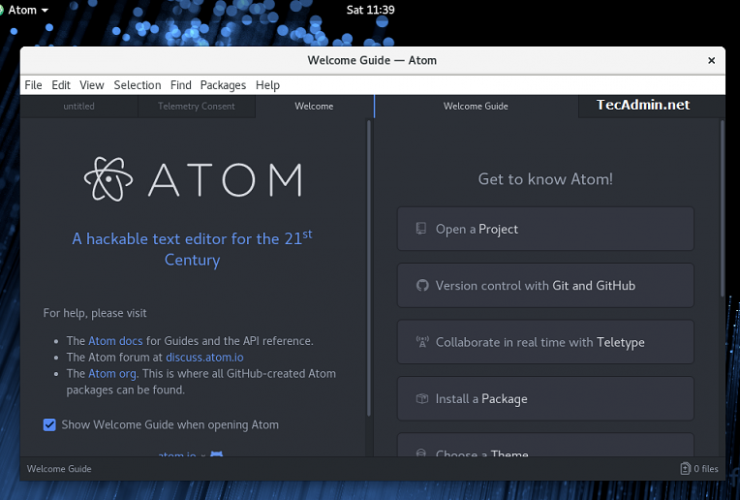Click the Sat 11:39 clock in top bar
The height and width of the screenshot is (500, 740).
tap(370, 10)
